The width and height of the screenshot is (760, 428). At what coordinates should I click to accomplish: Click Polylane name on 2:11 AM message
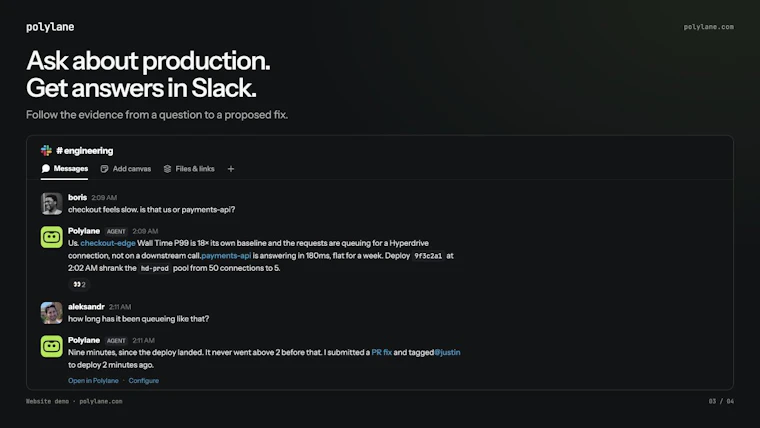coord(84,340)
